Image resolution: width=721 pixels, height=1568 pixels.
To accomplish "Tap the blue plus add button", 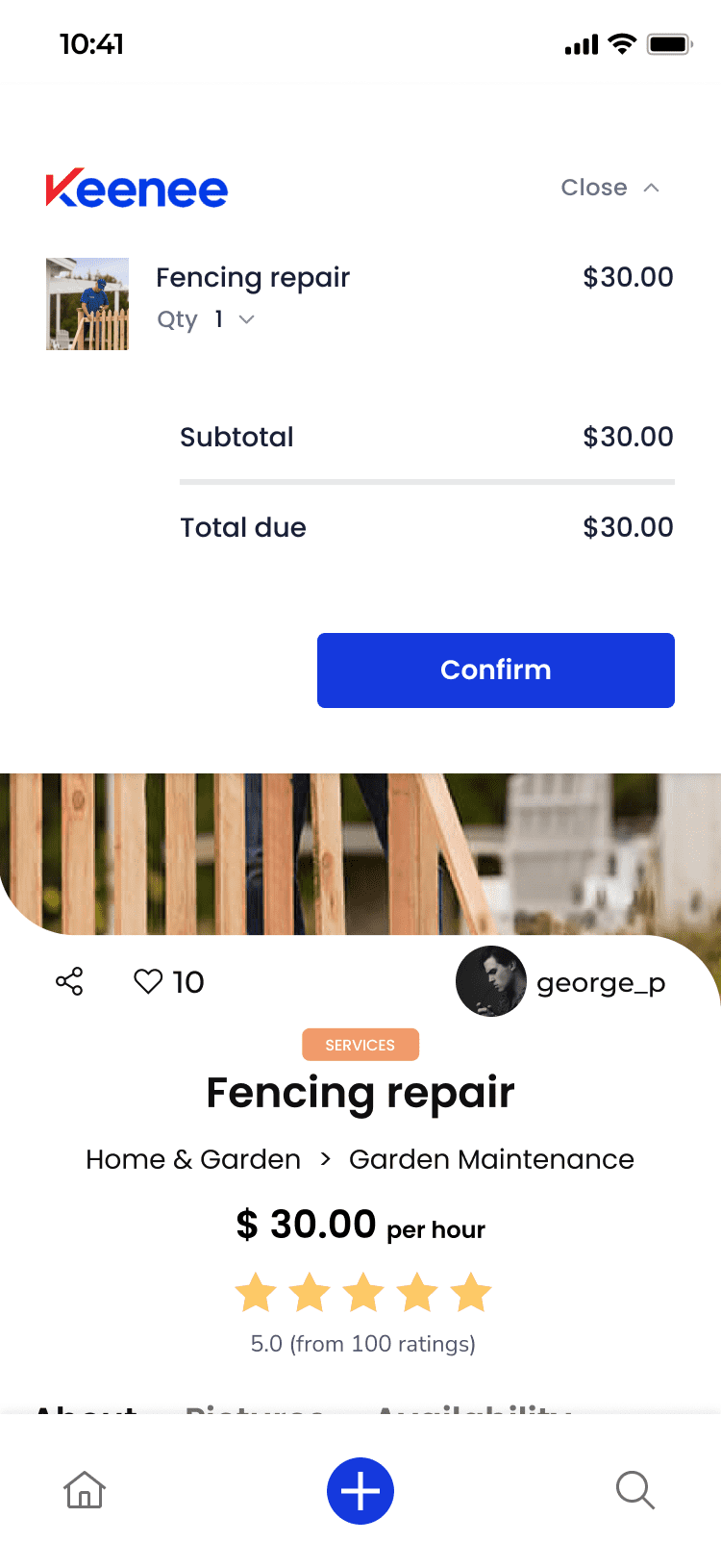I will point(360,1491).
